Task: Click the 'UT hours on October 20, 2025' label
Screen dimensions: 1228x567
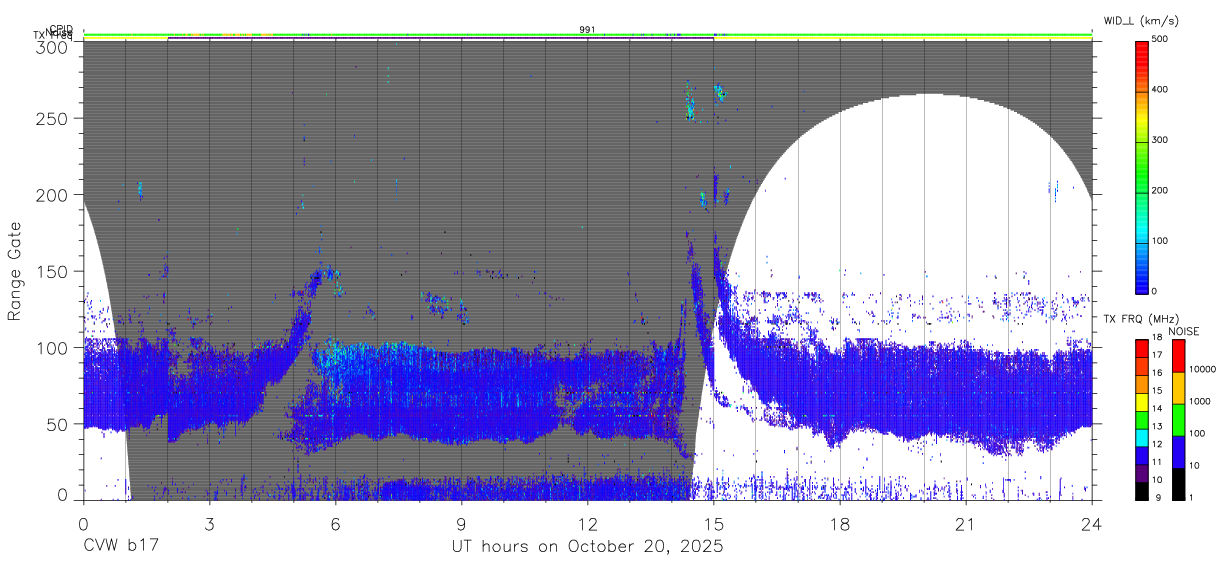Action: [x=588, y=547]
